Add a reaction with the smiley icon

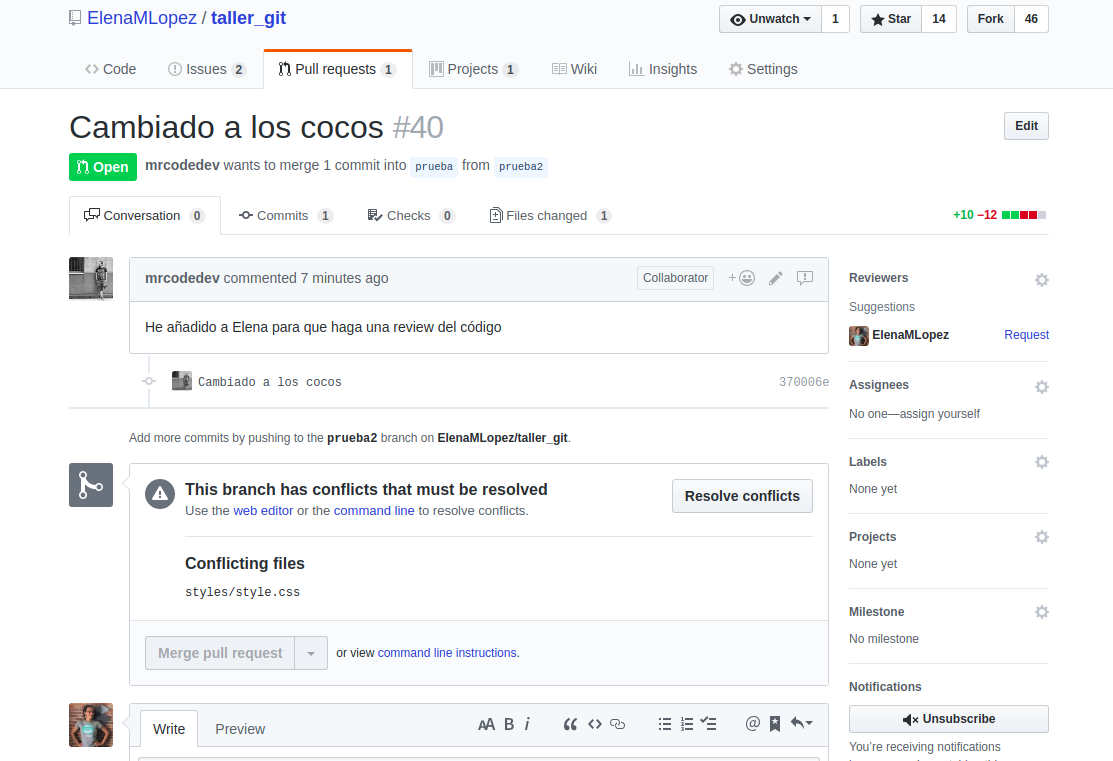pos(742,278)
